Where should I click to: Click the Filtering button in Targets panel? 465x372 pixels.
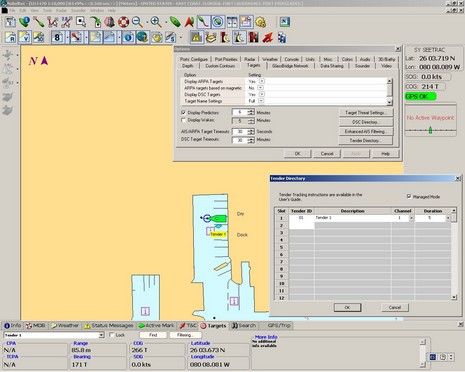pyautogui.click(x=185, y=335)
